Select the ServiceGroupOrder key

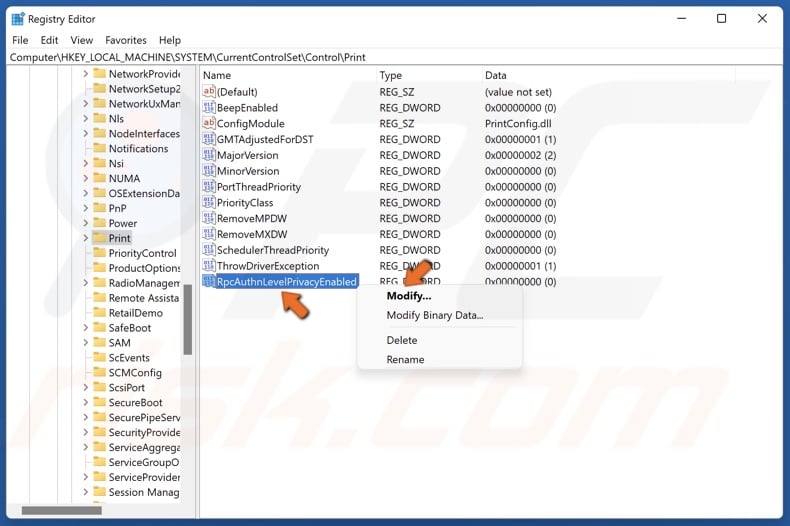click(x=144, y=462)
